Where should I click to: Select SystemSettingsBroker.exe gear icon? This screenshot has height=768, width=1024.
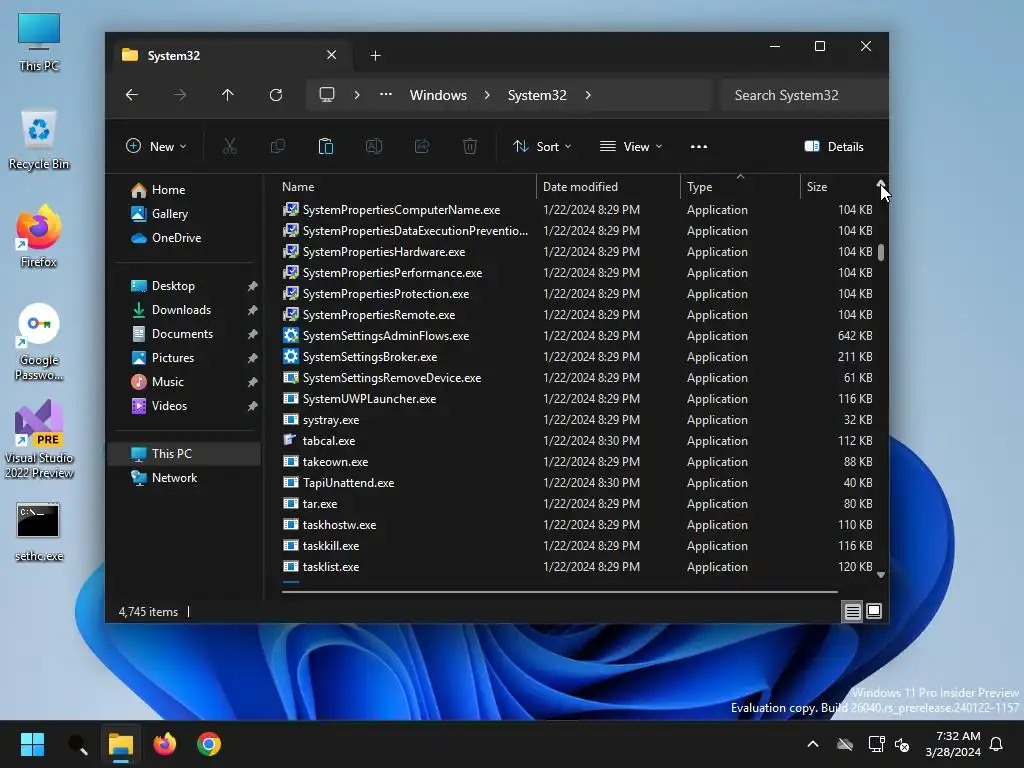(291, 357)
